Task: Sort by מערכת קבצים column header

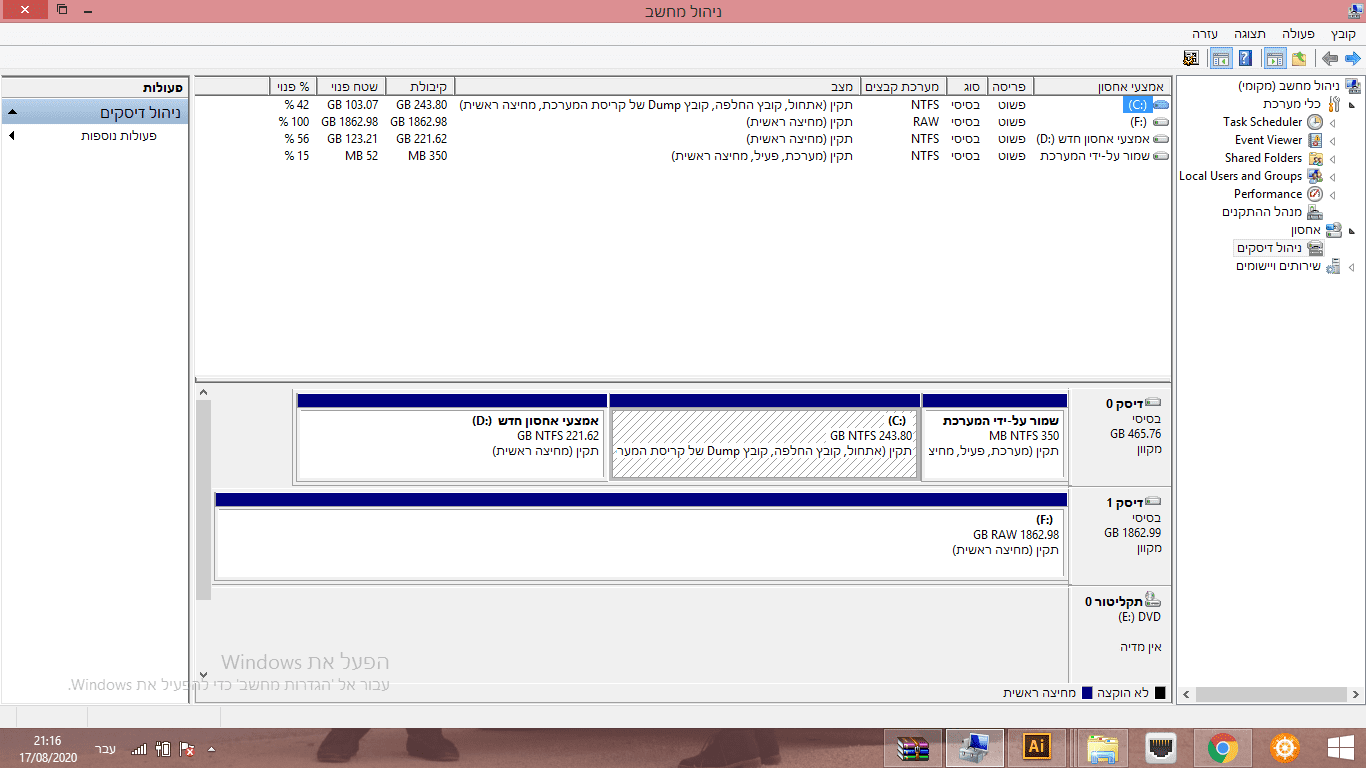Action: point(902,86)
